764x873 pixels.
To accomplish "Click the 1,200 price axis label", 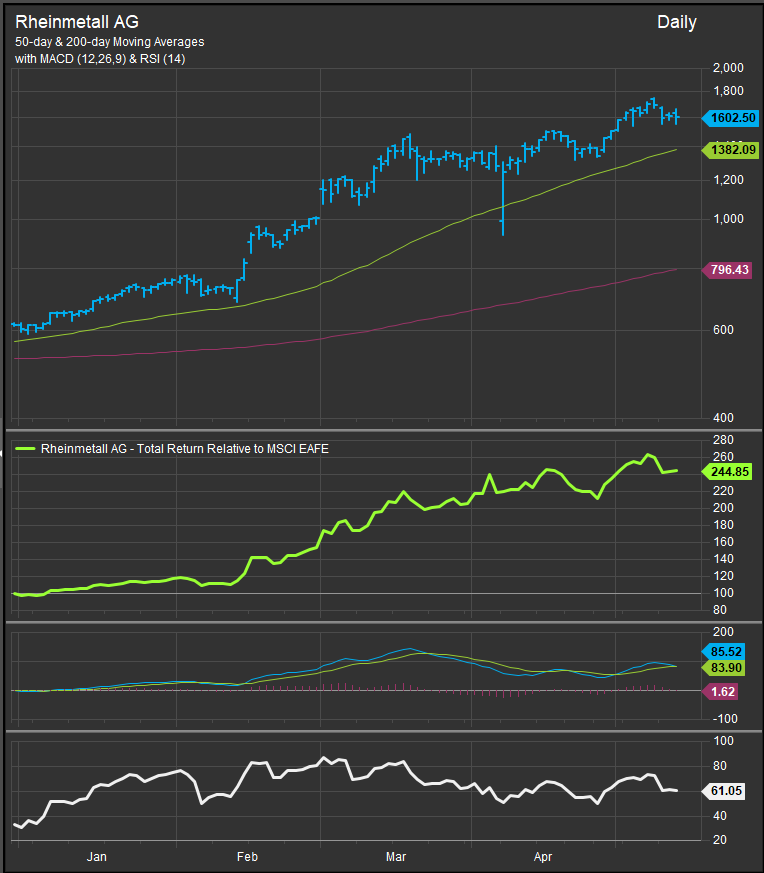I will tap(728, 180).
